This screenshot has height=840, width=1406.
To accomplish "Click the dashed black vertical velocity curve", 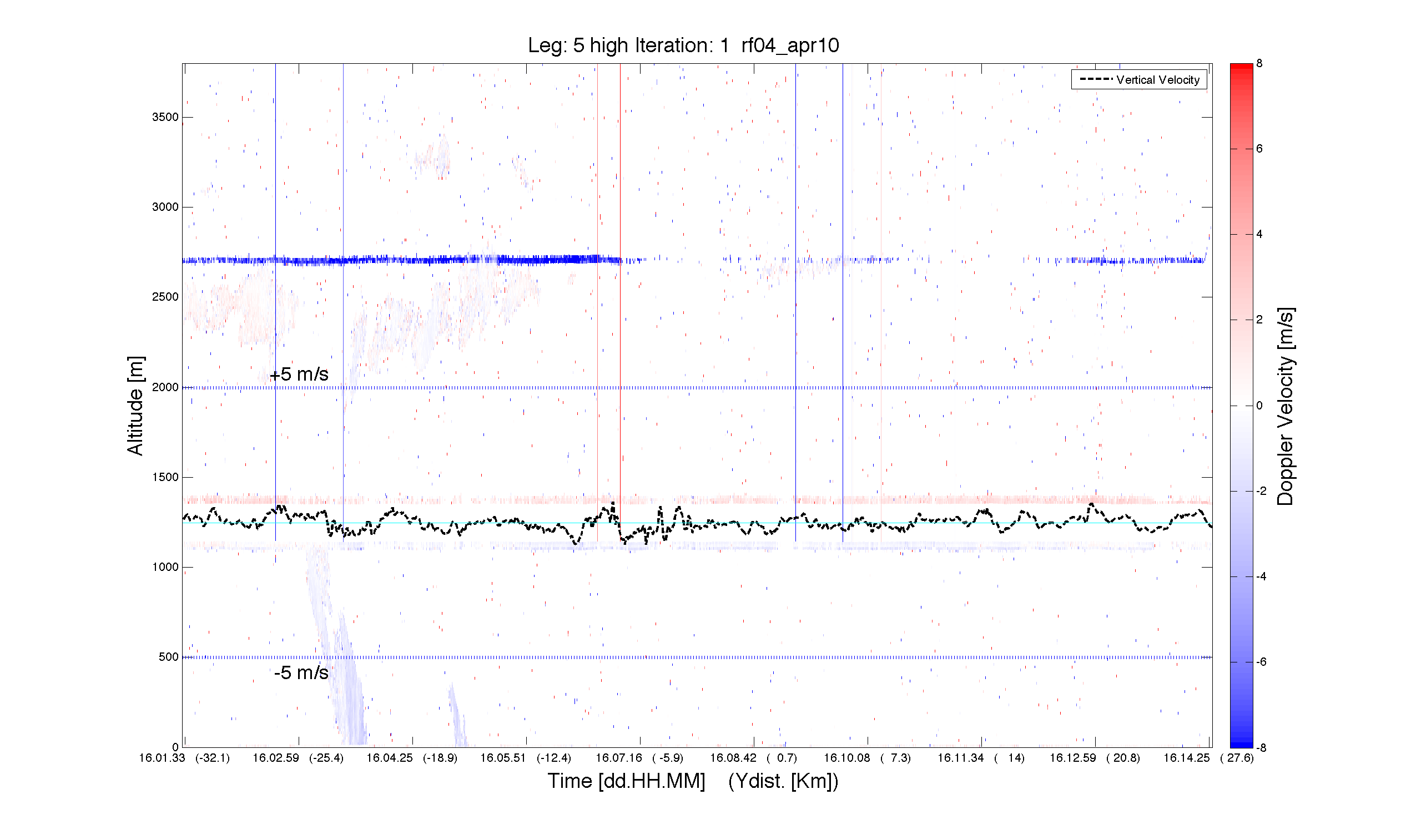I will pos(698,524).
